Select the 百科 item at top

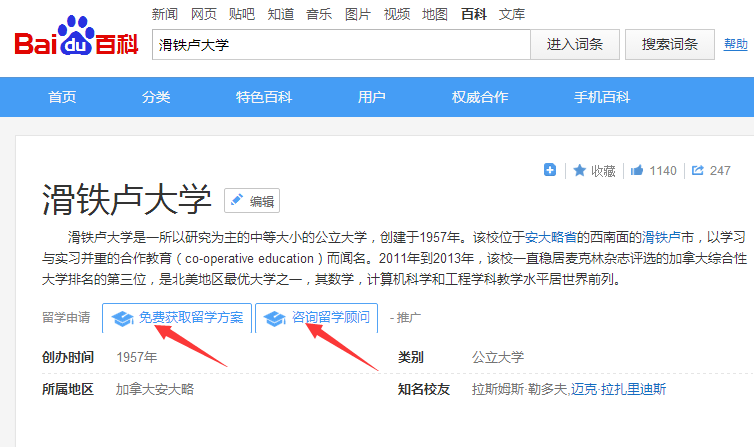(474, 14)
